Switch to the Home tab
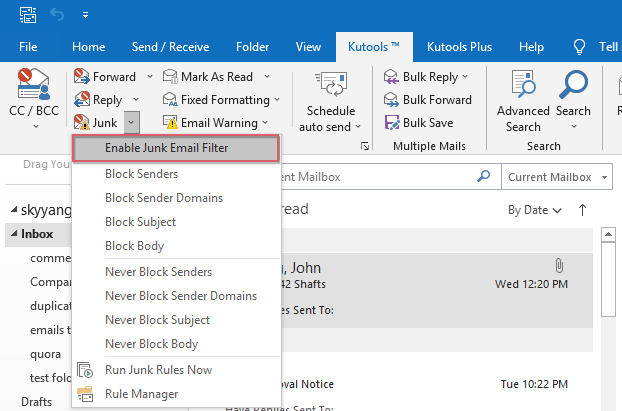The image size is (622, 411). (x=88, y=47)
